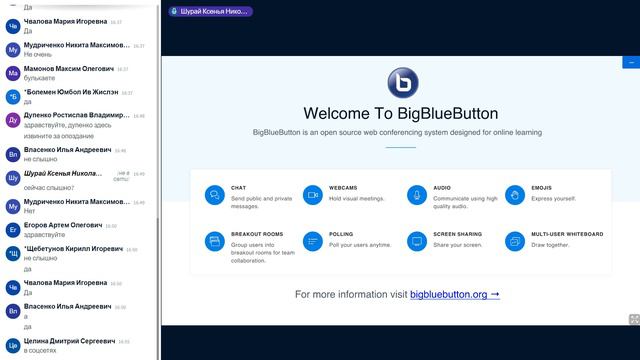Click message 'в соцсетях'
Image resolution: width=640 pixels, height=360 pixels.
40,351
